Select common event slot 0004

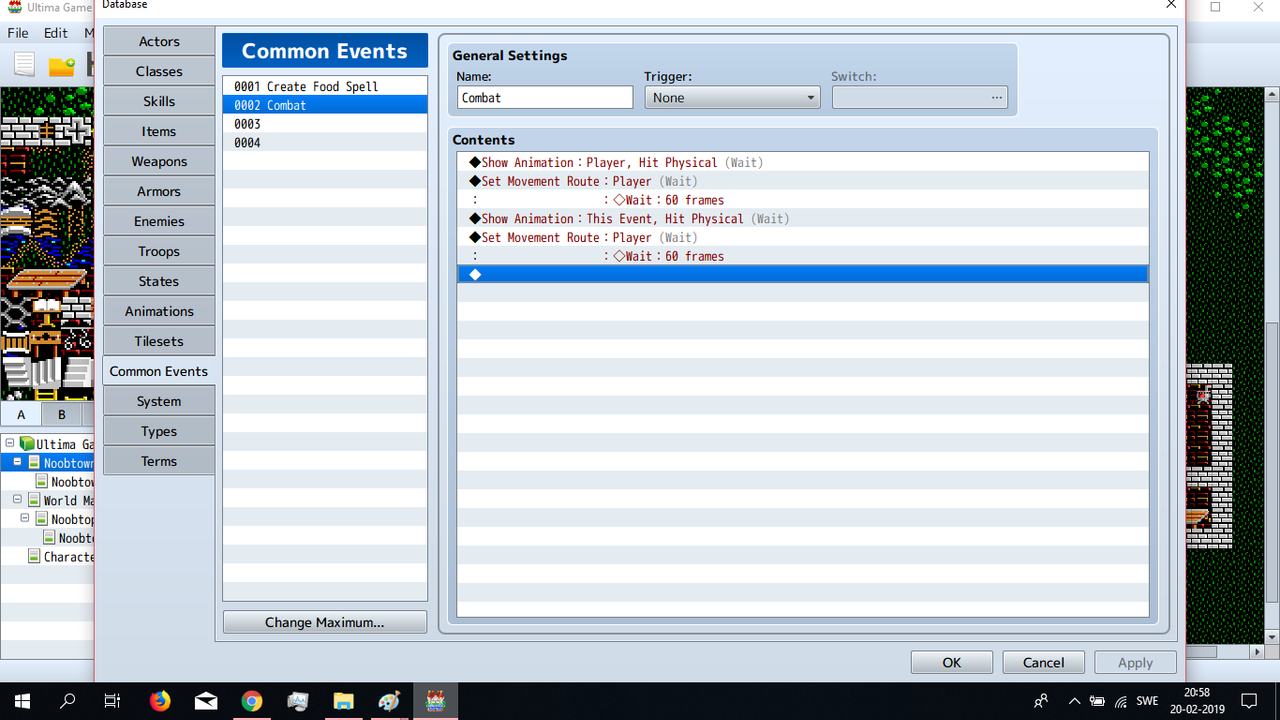325,143
